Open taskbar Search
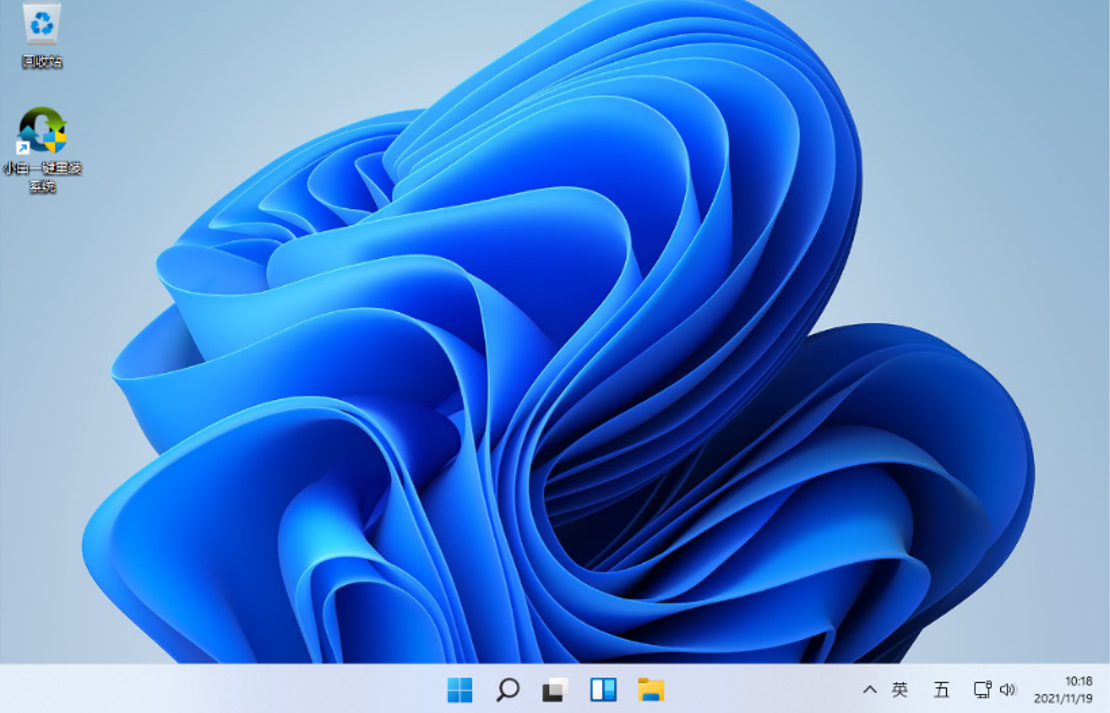1110x713 pixels. [x=508, y=689]
